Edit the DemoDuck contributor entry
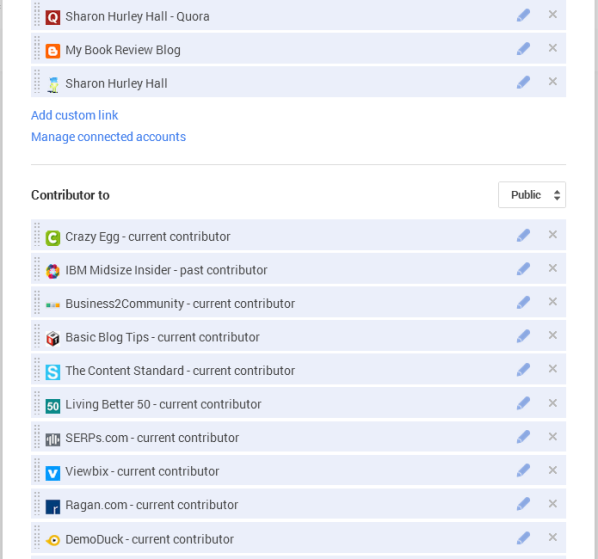This screenshot has height=559, width=598. (x=523, y=538)
